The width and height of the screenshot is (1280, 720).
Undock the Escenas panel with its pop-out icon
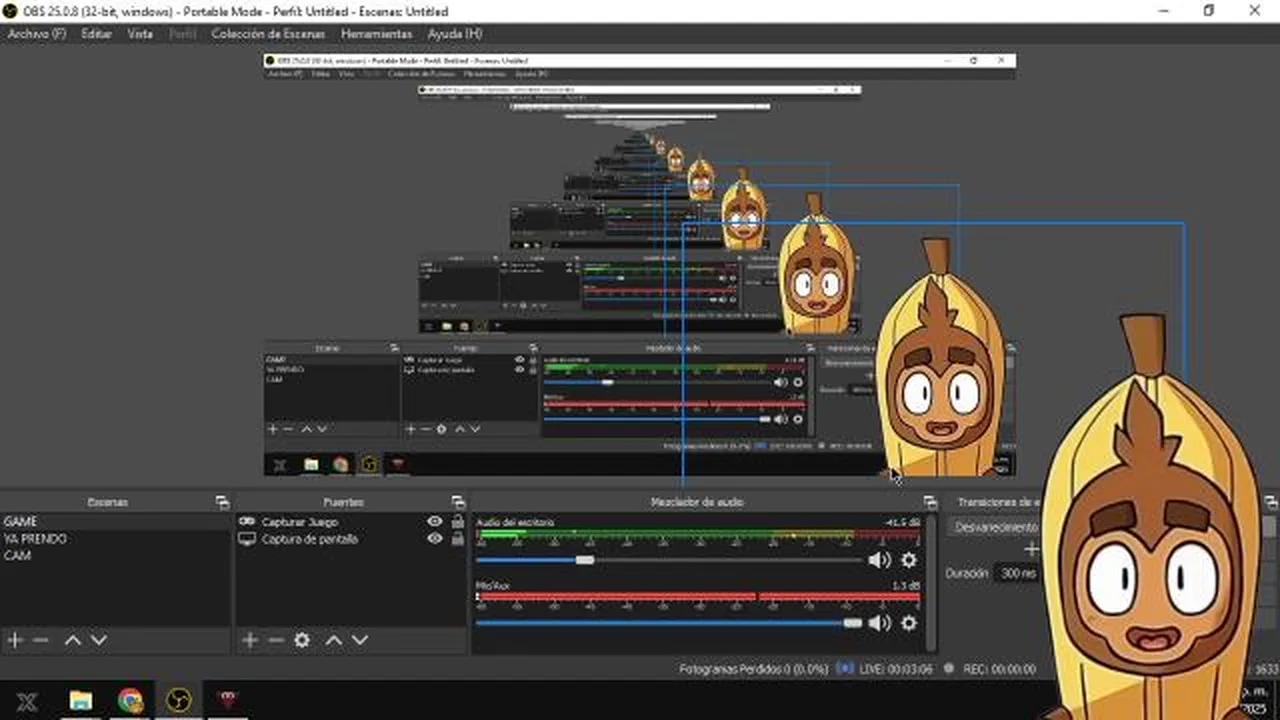pyautogui.click(x=222, y=502)
